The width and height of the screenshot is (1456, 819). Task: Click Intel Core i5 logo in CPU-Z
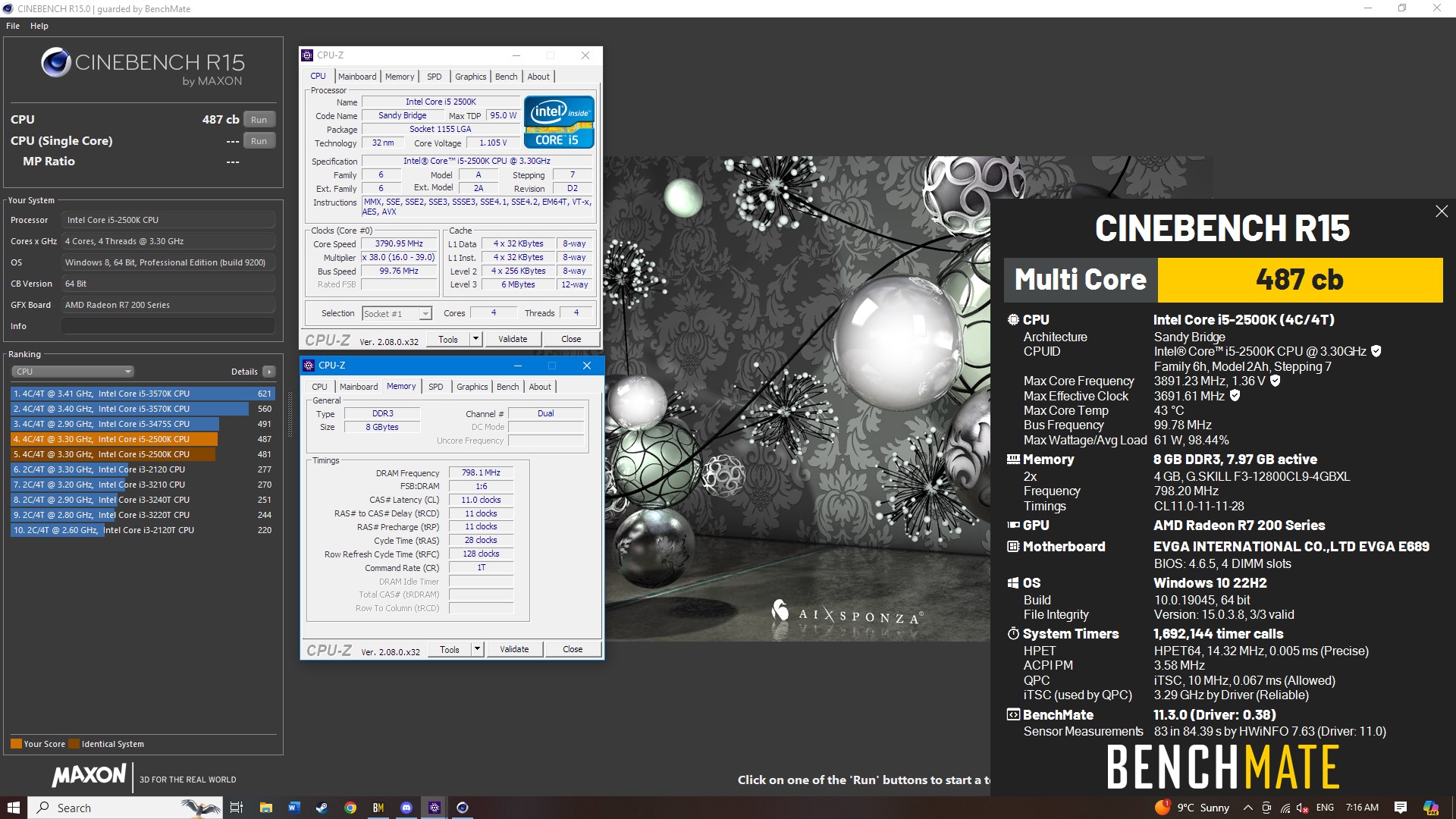[x=559, y=121]
